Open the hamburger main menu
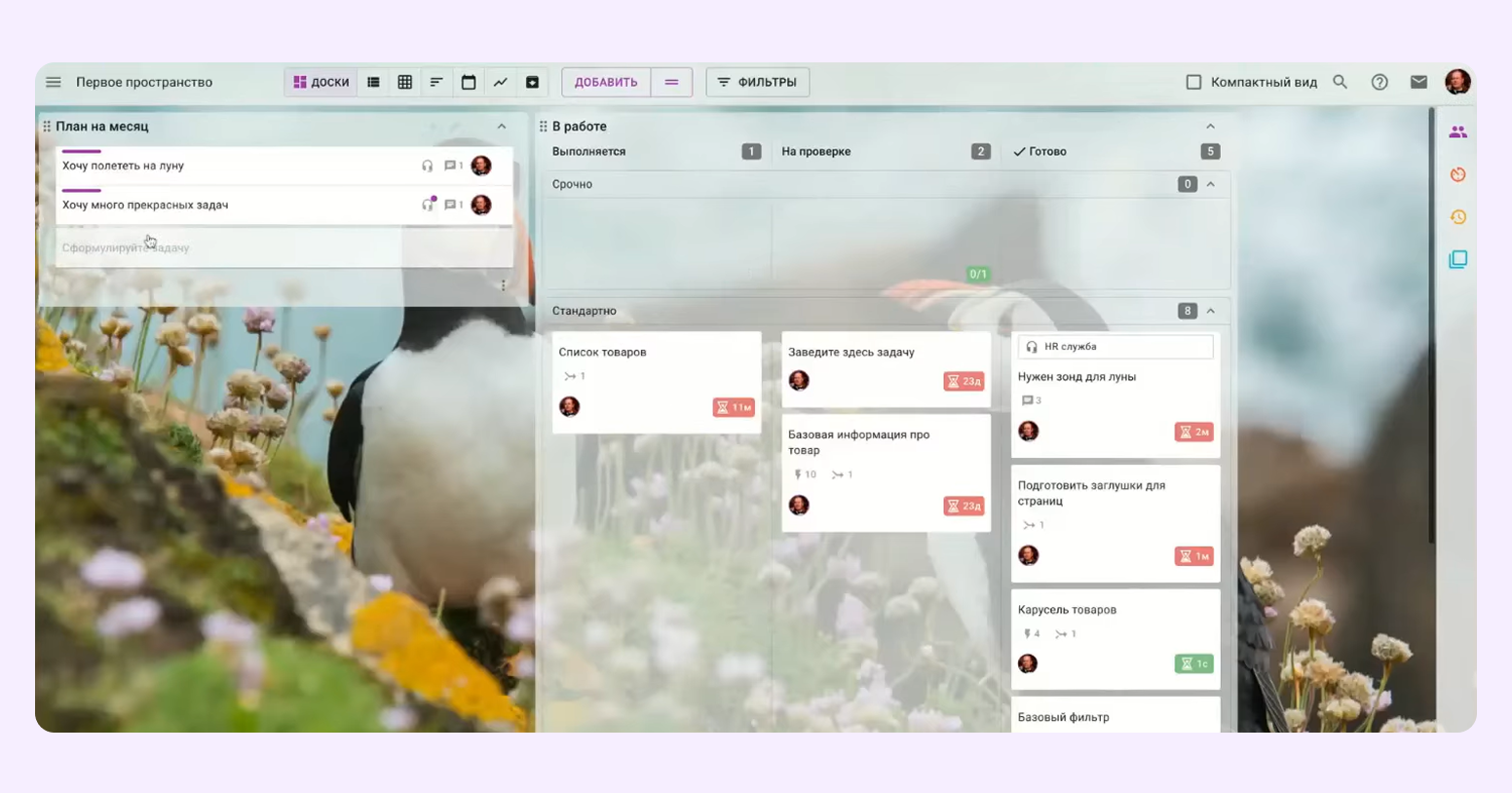This screenshot has height=793, width=1512. (x=54, y=82)
